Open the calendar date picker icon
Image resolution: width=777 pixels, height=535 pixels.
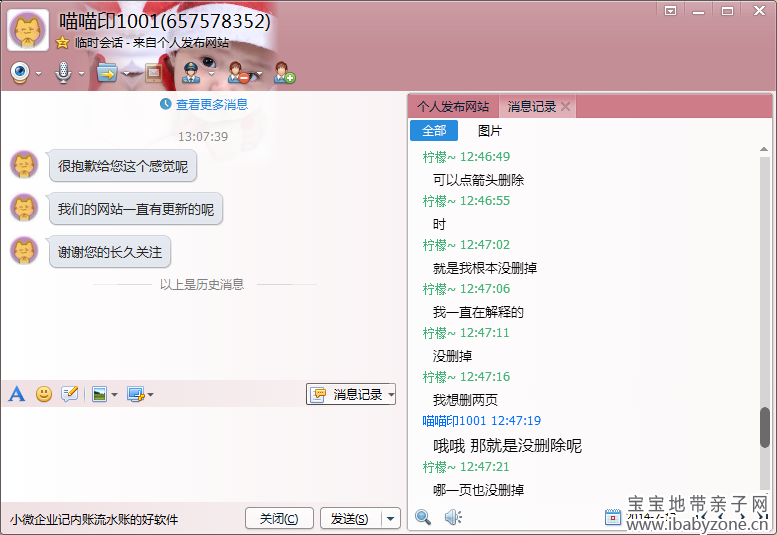612,517
